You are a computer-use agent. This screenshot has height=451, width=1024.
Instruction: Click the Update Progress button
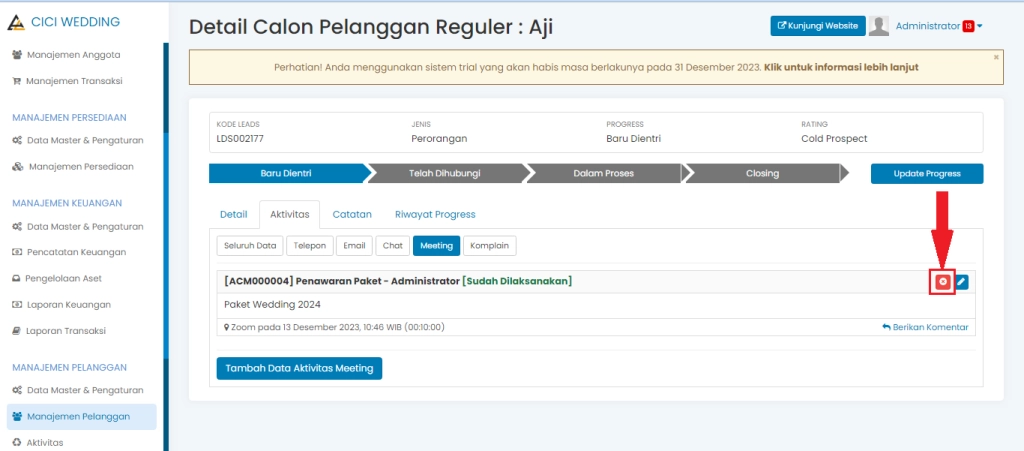[x=927, y=174]
